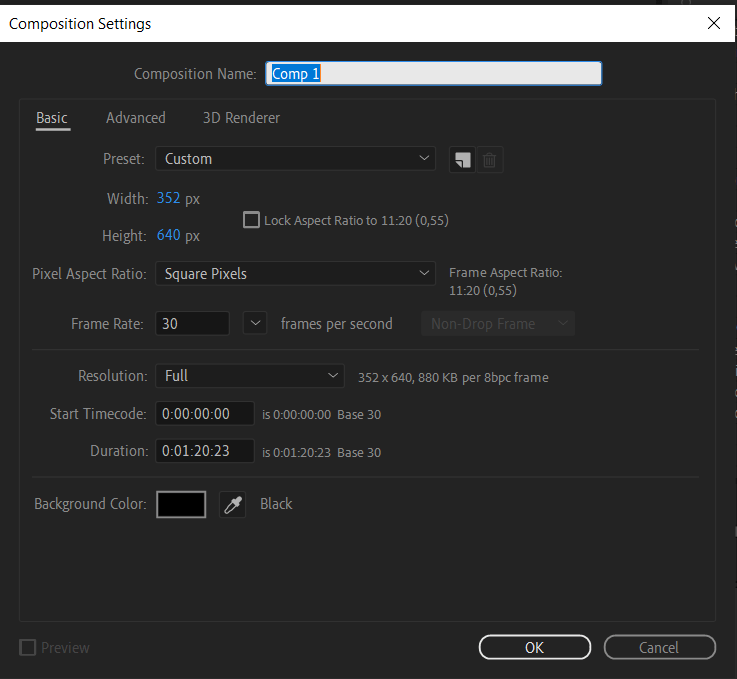Viewport: 737px width, 679px height.
Task: Enable Lock Aspect Ratio to 11:20 checkbox
Action: 251,220
